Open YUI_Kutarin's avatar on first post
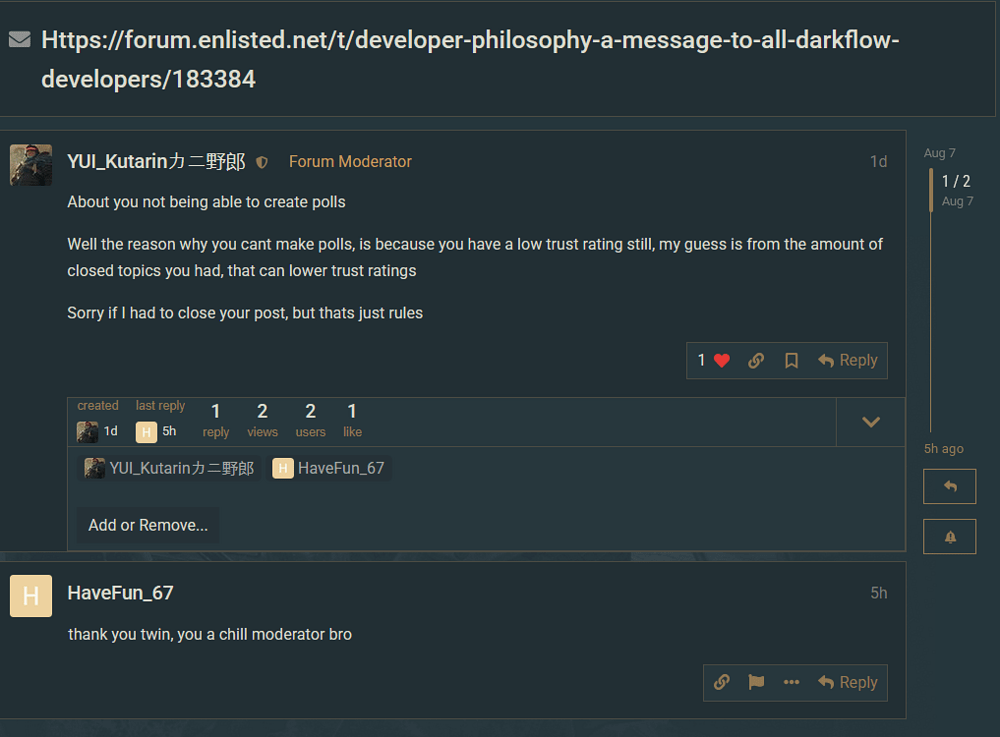The height and width of the screenshot is (737, 1000). coord(31,165)
